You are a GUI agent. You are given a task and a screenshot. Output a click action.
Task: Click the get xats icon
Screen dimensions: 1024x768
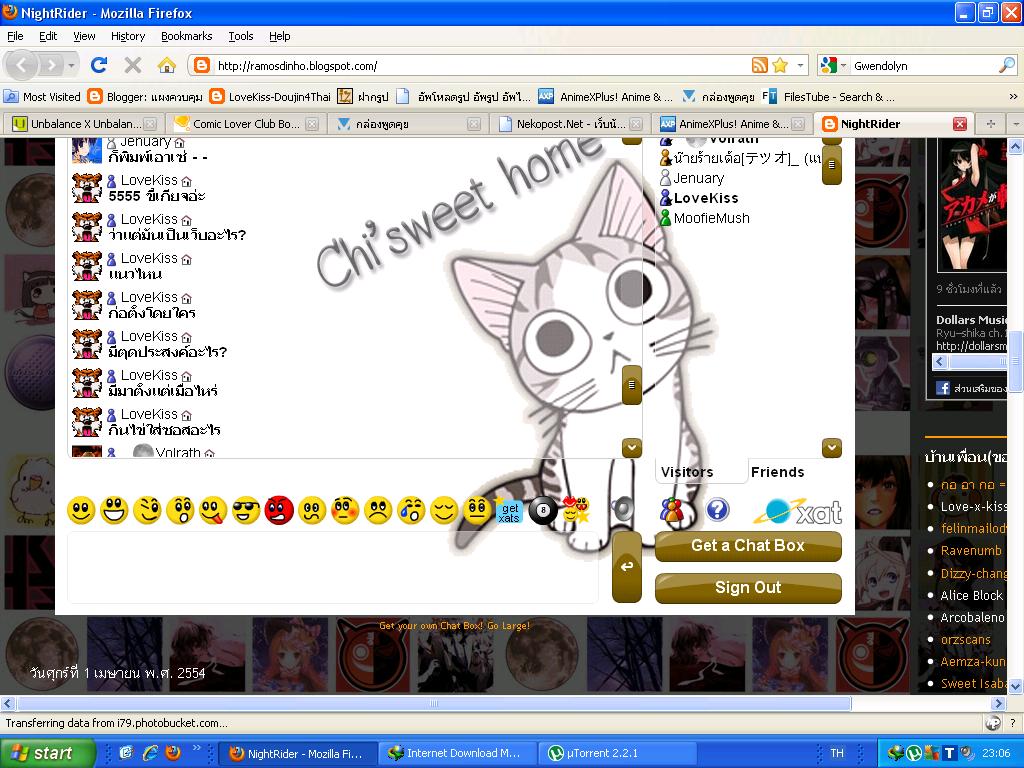pyautogui.click(x=509, y=511)
